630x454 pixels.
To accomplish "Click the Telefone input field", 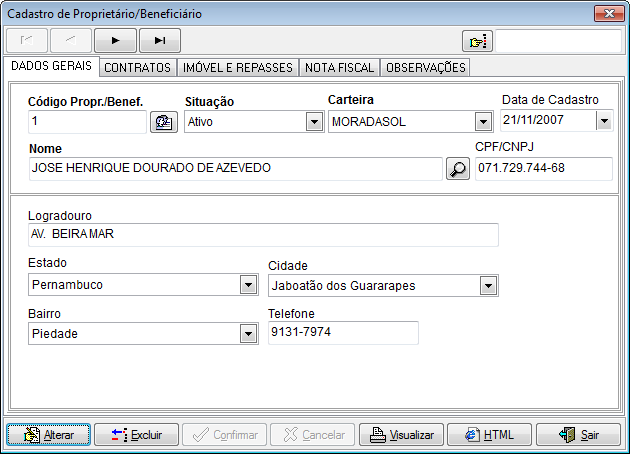I will [x=343, y=333].
